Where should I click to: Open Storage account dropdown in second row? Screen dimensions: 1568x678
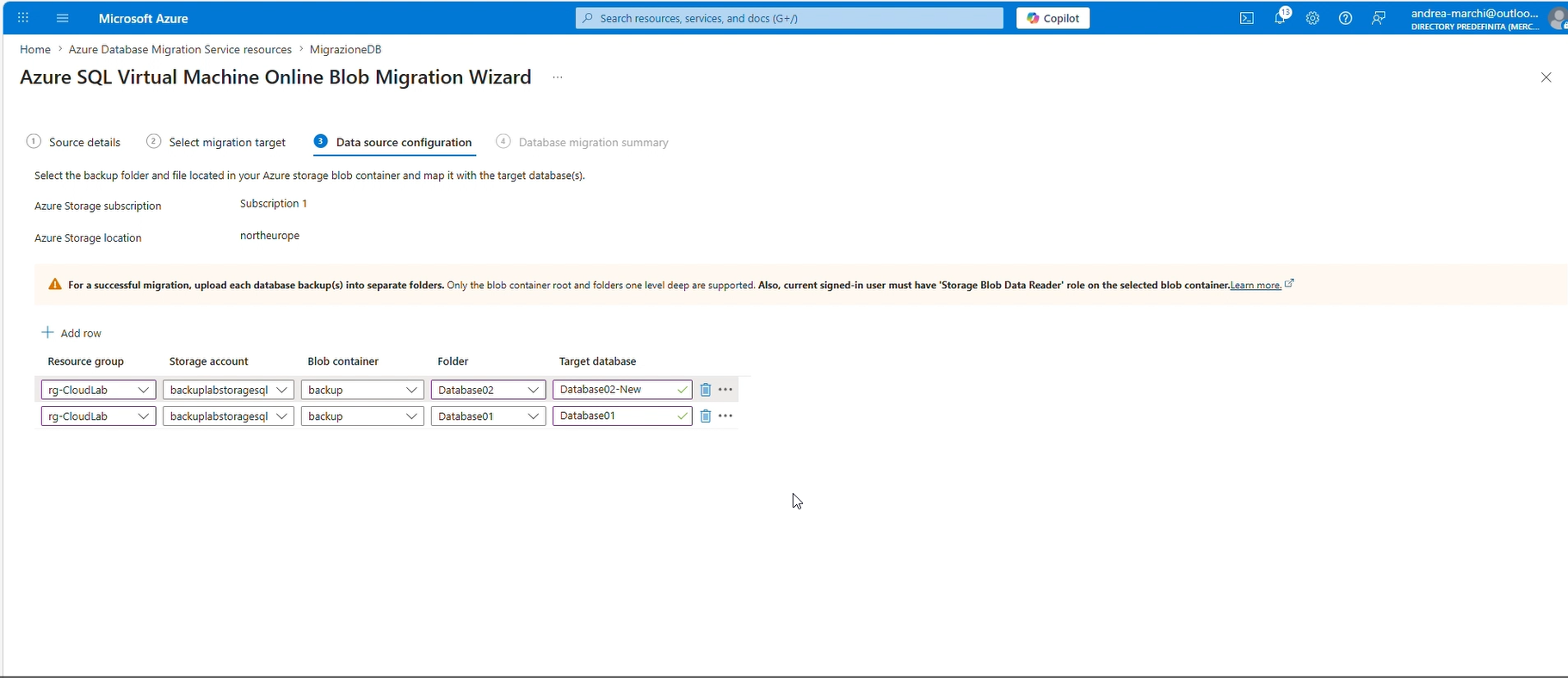pyautogui.click(x=228, y=416)
